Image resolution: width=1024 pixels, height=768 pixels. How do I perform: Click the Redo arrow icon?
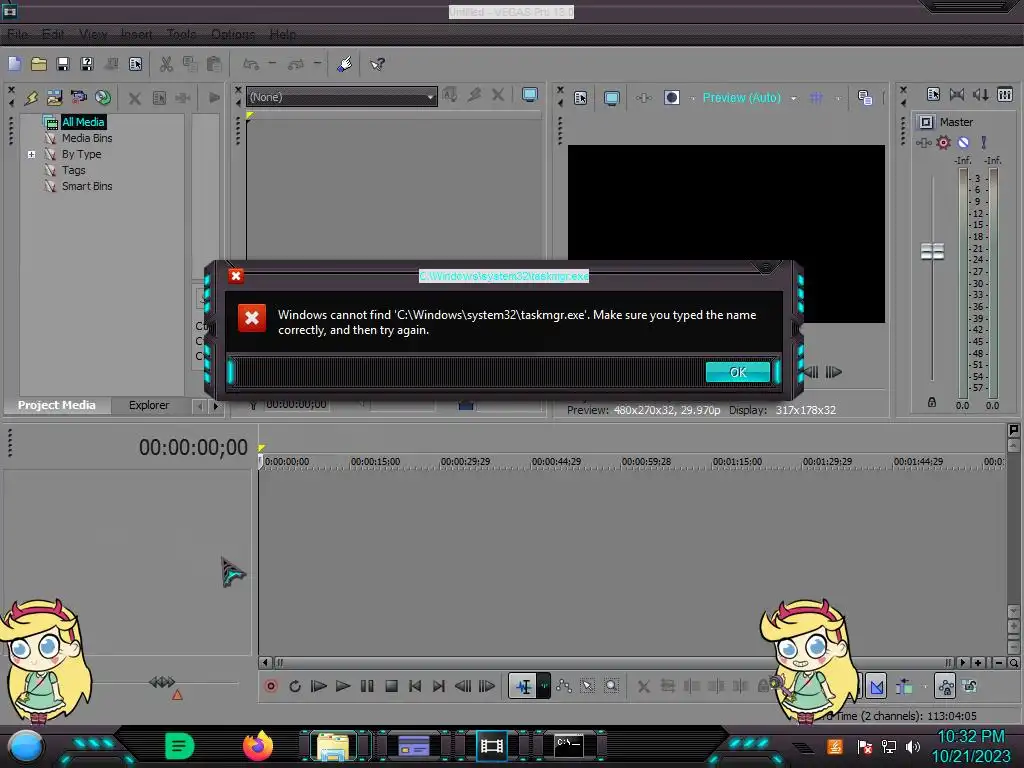(x=296, y=64)
